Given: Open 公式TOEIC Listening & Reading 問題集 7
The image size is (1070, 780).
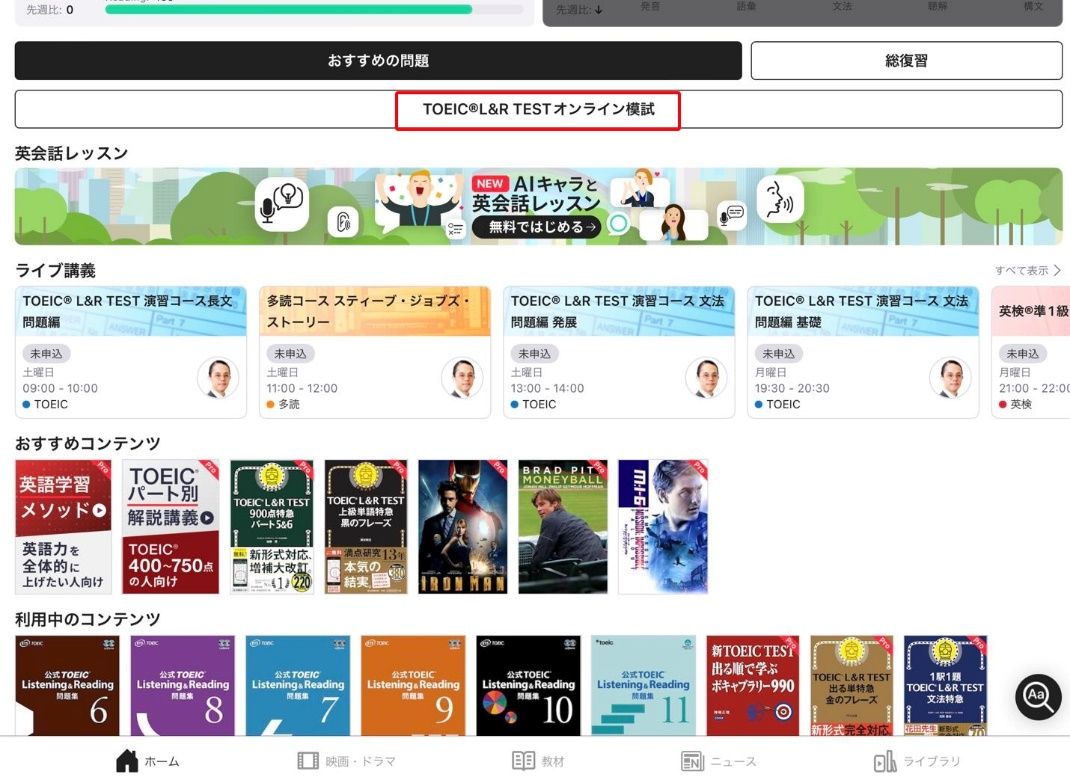Looking at the screenshot, I should [298, 685].
